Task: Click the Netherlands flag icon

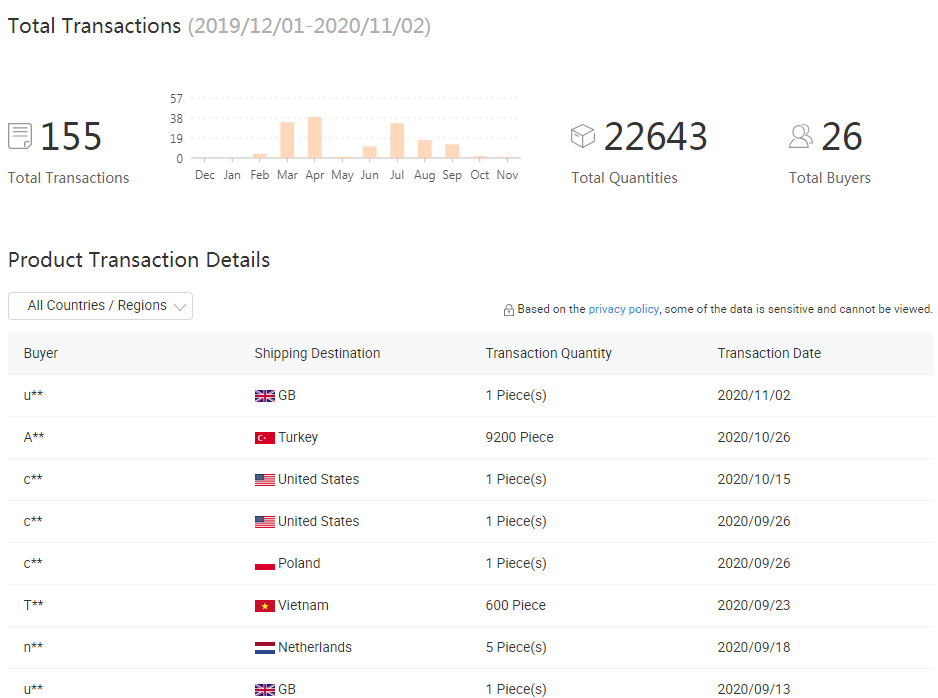Action: click(x=265, y=648)
